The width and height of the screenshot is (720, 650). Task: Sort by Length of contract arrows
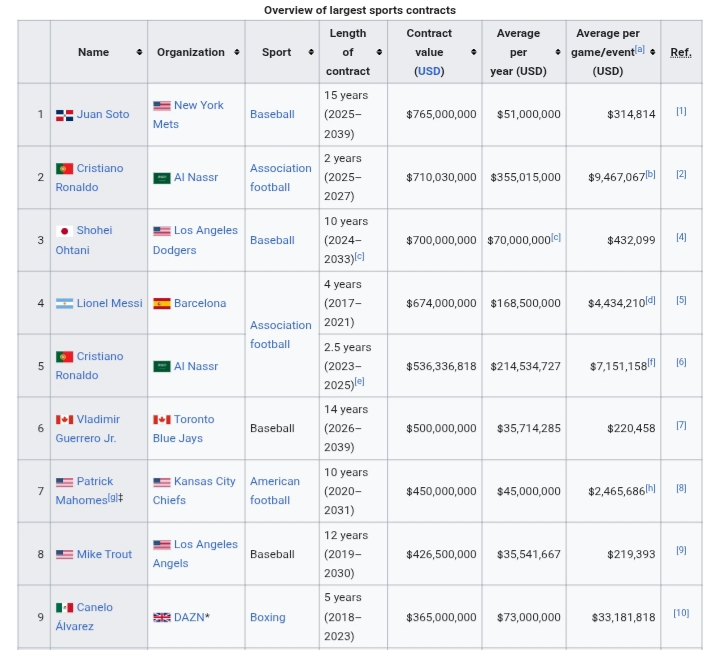(x=379, y=52)
